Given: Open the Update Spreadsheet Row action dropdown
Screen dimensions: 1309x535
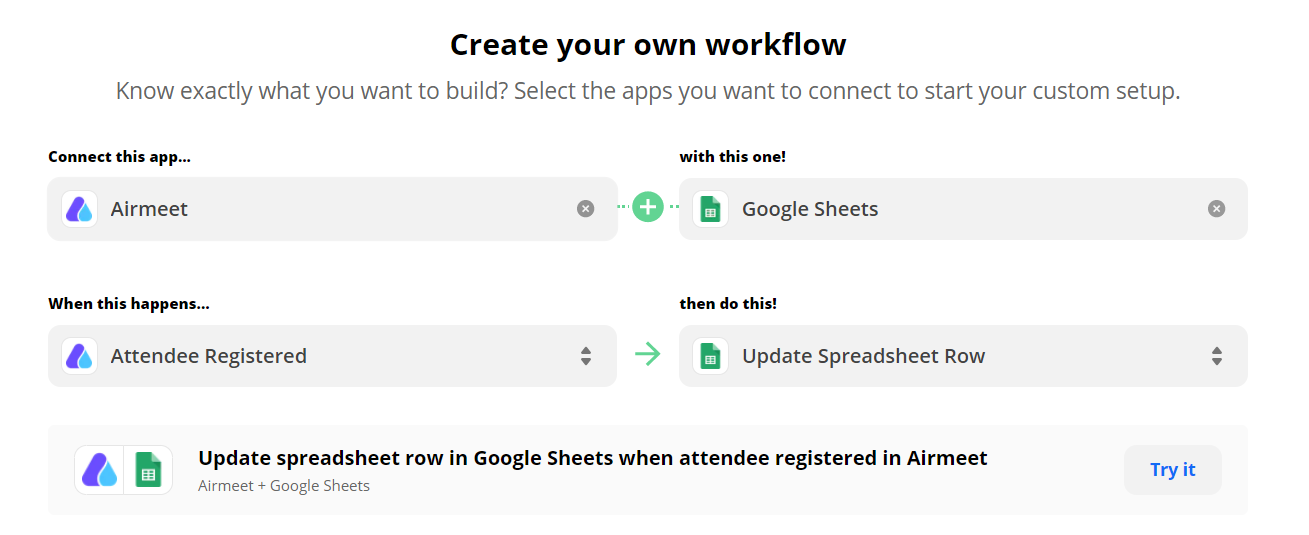Looking at the screenshot, I should tap(963, 356).
